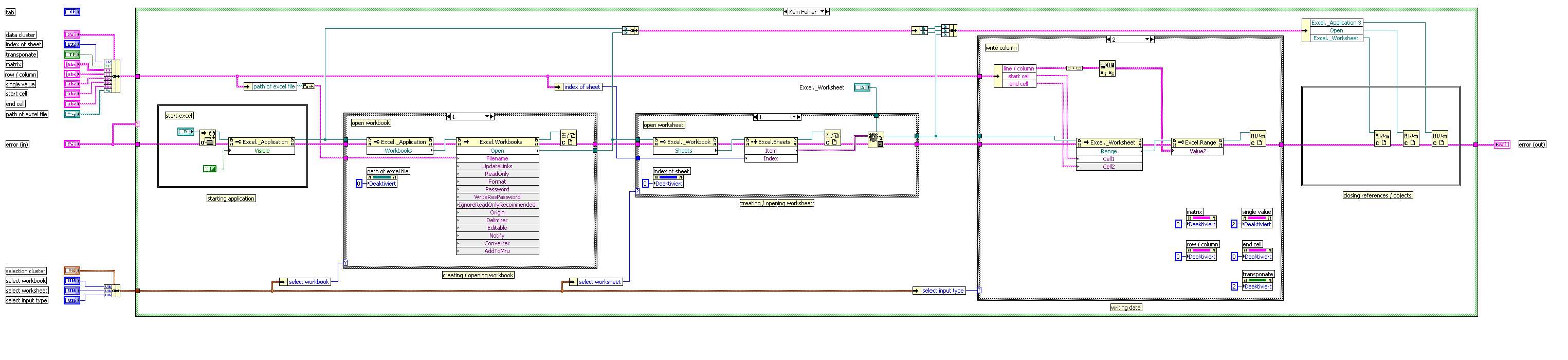Image resolution: width=1568 pixels, height=360 pixels.
Task: Select the path of excel file terminal
Action: click(72, 114)
